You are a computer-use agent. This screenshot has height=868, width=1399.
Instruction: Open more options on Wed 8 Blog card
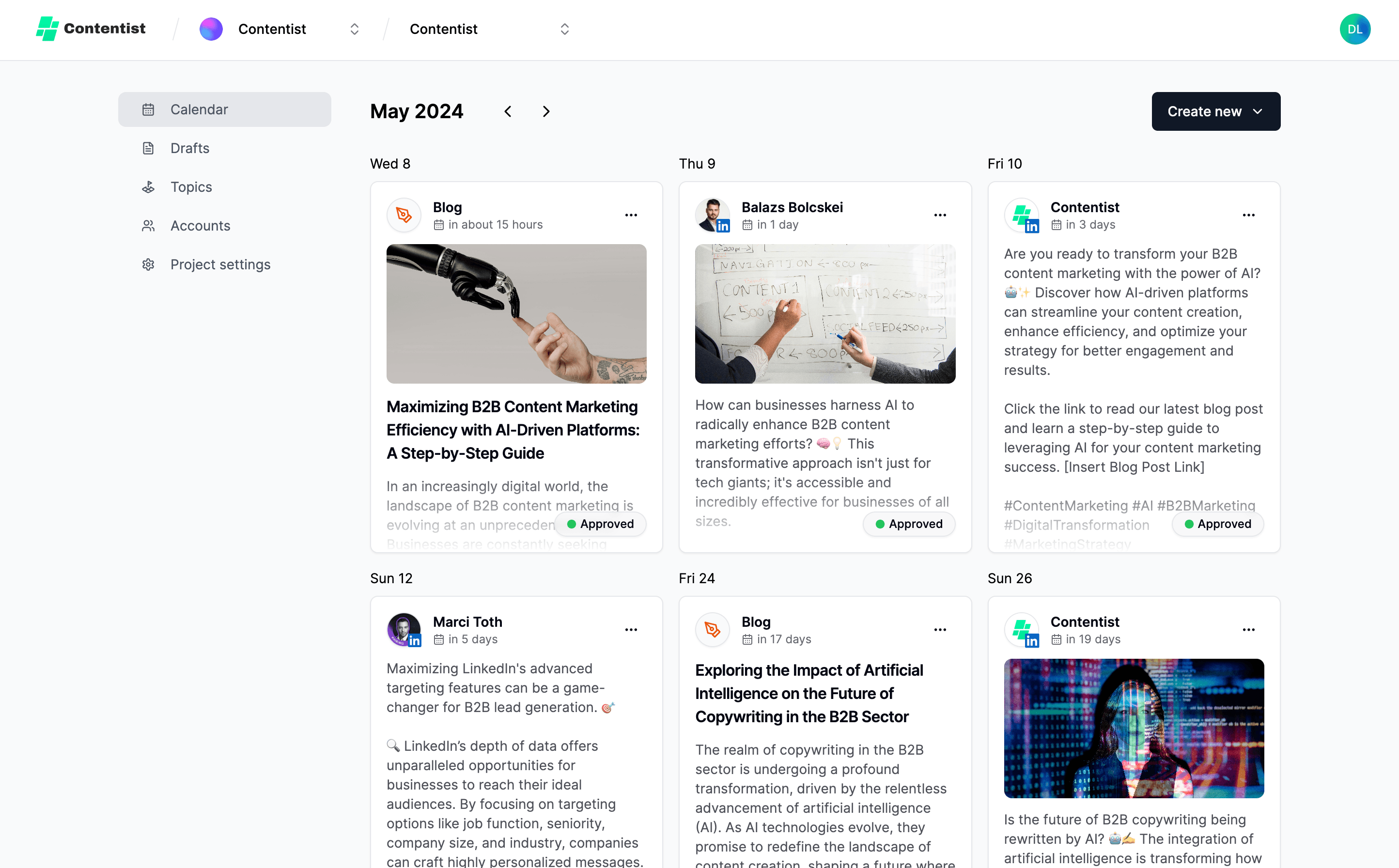(631, 215)
